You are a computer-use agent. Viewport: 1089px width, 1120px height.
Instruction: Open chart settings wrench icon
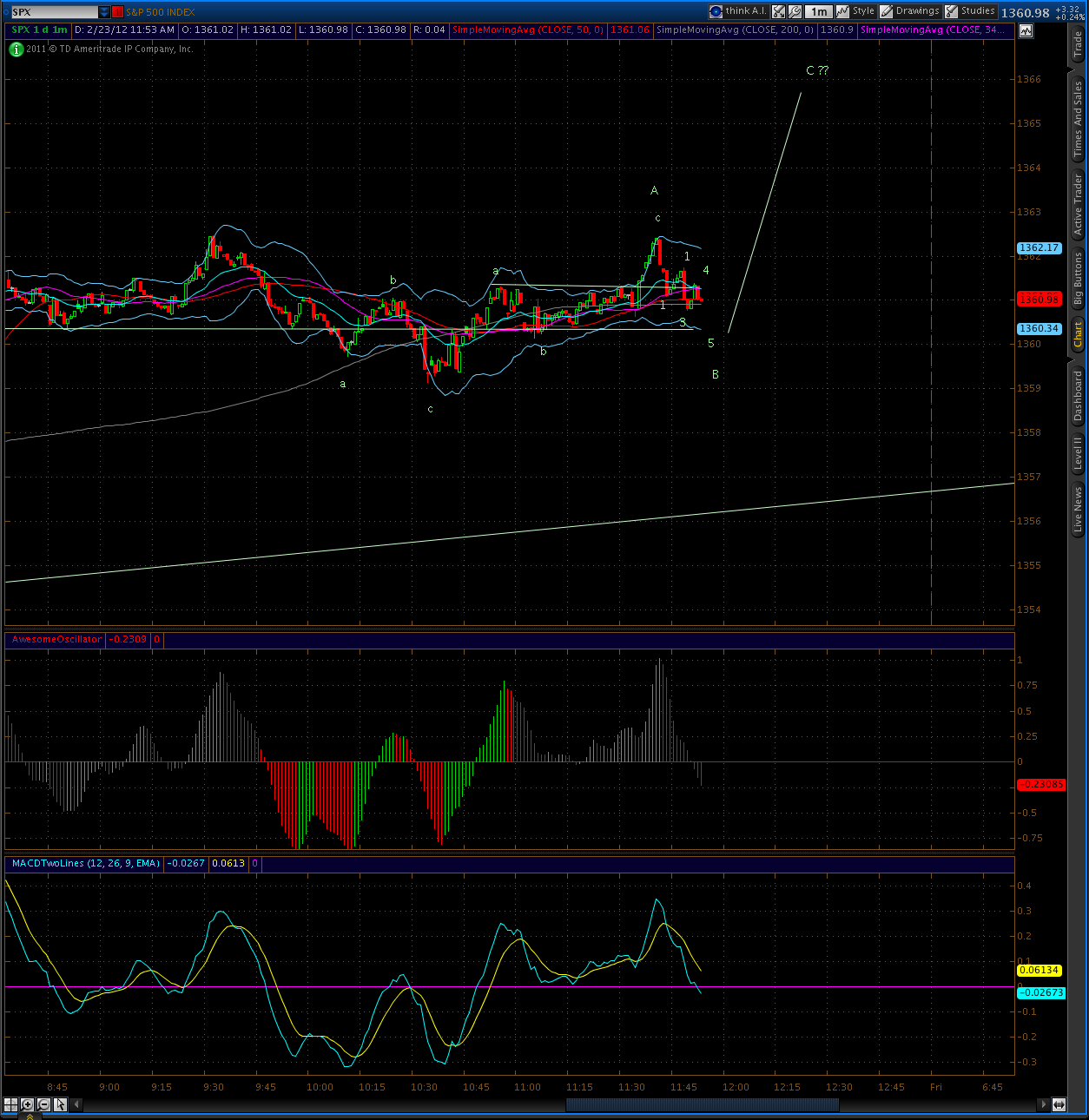pyautogui.click(x=795, y=11)
